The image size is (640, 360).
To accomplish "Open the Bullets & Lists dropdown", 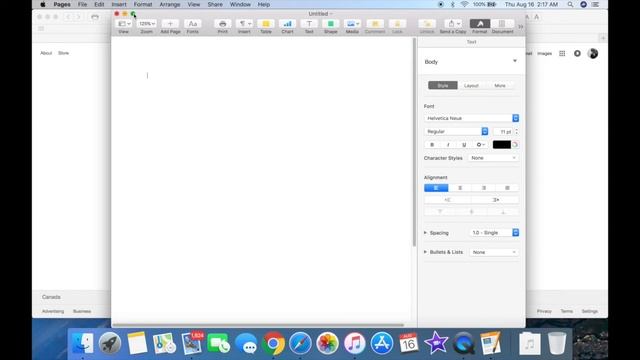I will pyautogui.click(x=494, y=252).
